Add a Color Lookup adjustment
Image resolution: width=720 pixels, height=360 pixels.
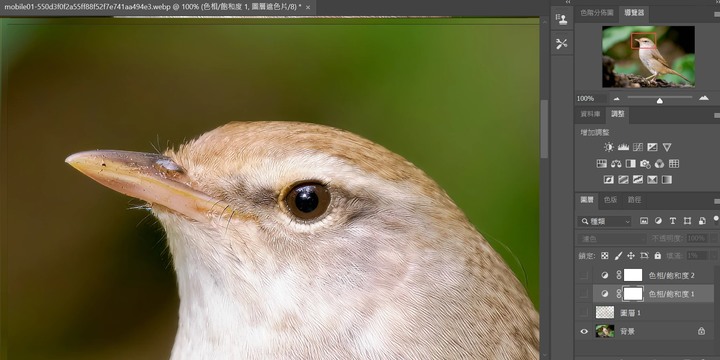(674, 163)
